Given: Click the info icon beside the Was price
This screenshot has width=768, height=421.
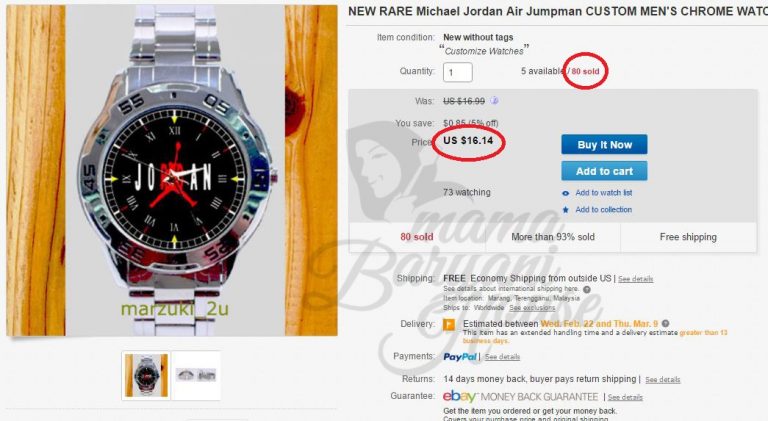Looking at the screenshot, I should pyautogui.click(x=494, y=101).
